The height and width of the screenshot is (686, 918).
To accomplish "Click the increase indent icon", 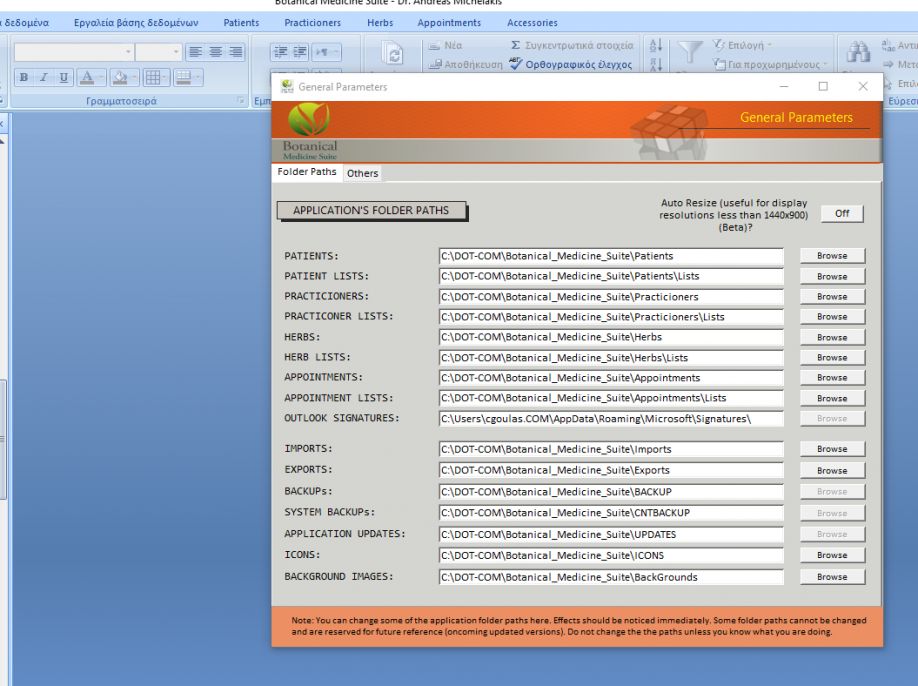I will [300, 52].
